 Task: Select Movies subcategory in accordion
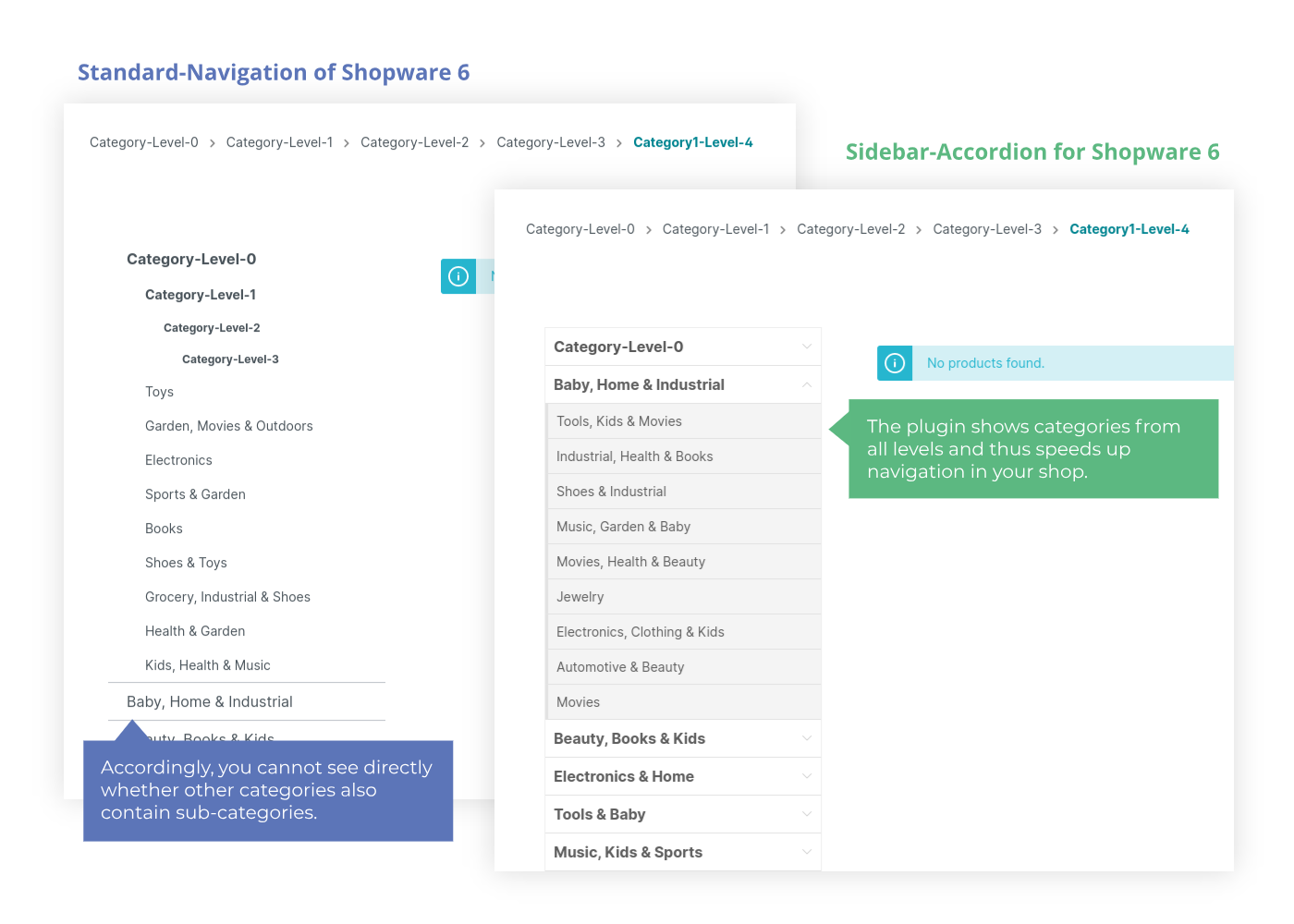[x=684, y=702]
